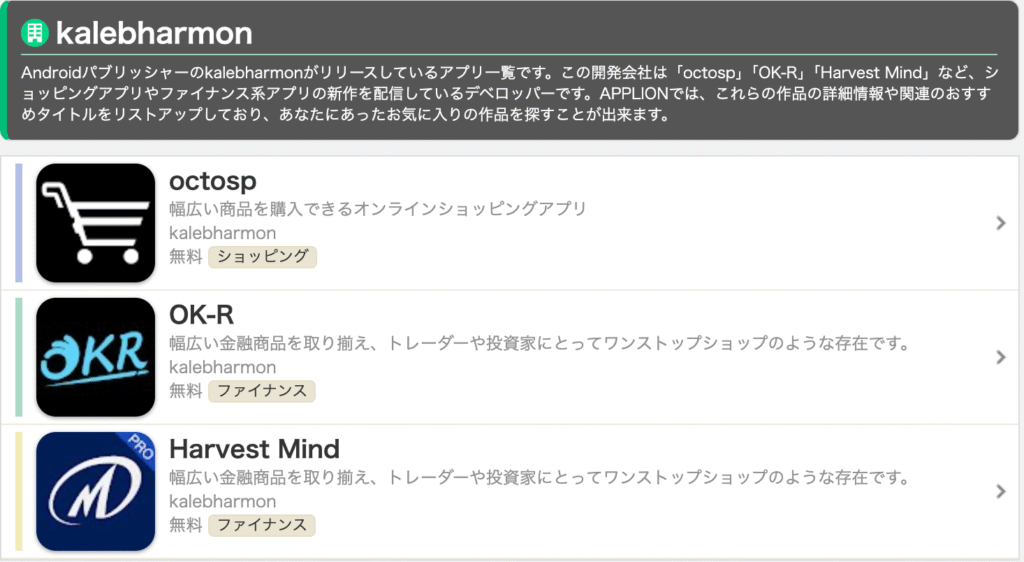
Task: Click the Harvest Mind app icon
Action: [96, 491]
